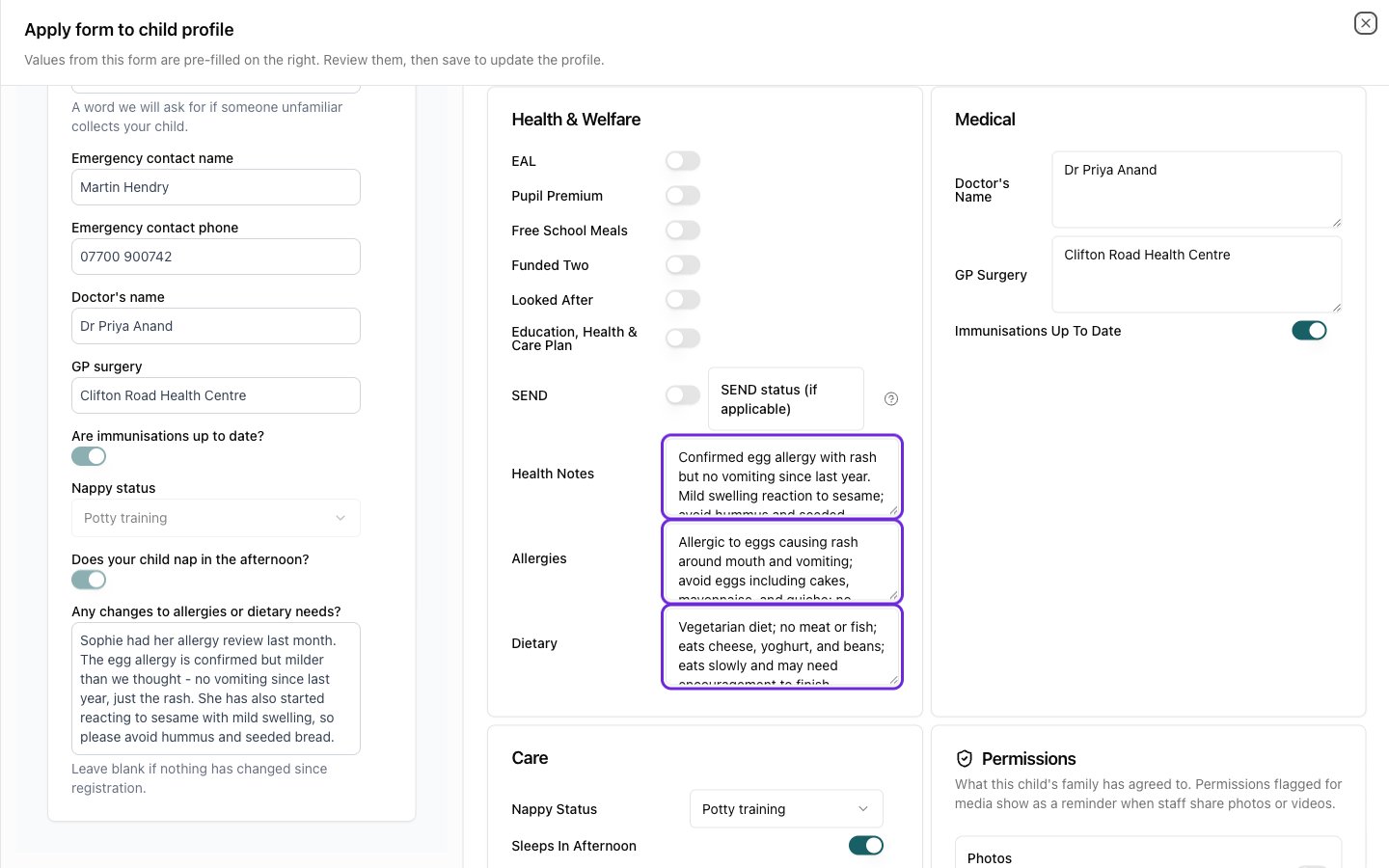Viewport: 1389px width, 868px height.
Task: Disable Immunisations Up To Date toggle
Action: click(x=1309, y=331)
